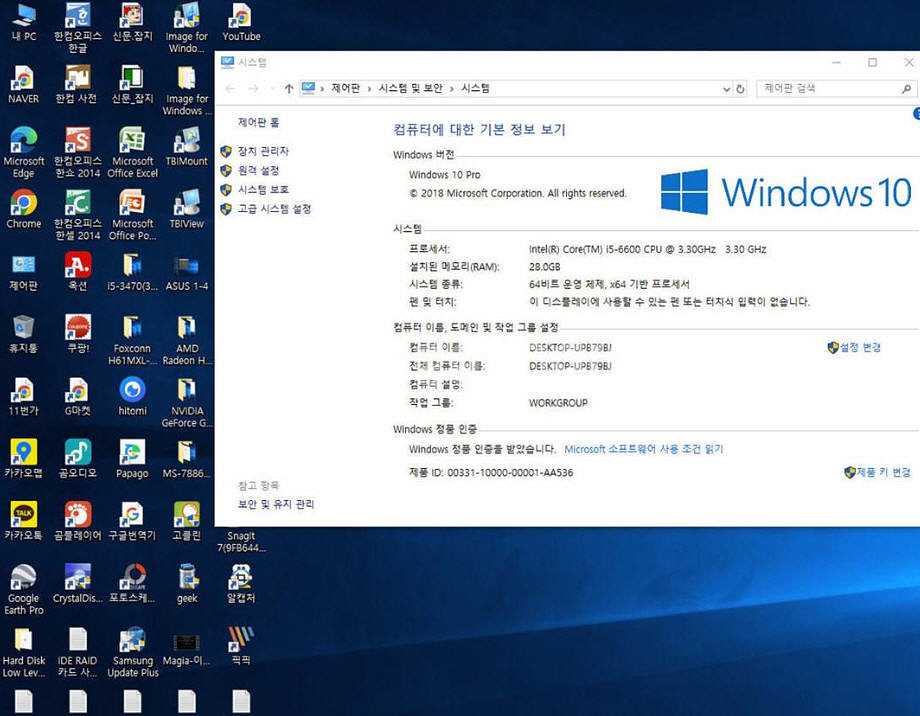Open the 내 PC desktop icon

(23, 22)
